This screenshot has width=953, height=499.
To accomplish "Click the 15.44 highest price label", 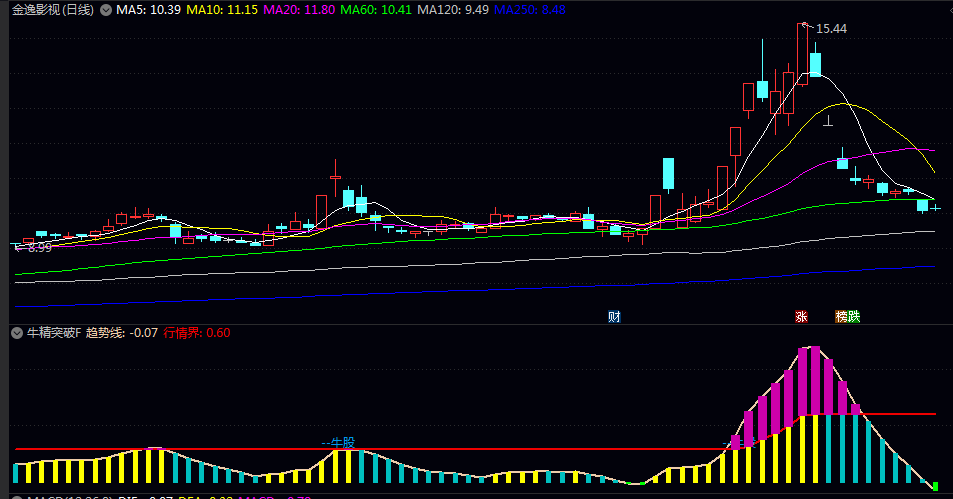I will click(831, 29).
